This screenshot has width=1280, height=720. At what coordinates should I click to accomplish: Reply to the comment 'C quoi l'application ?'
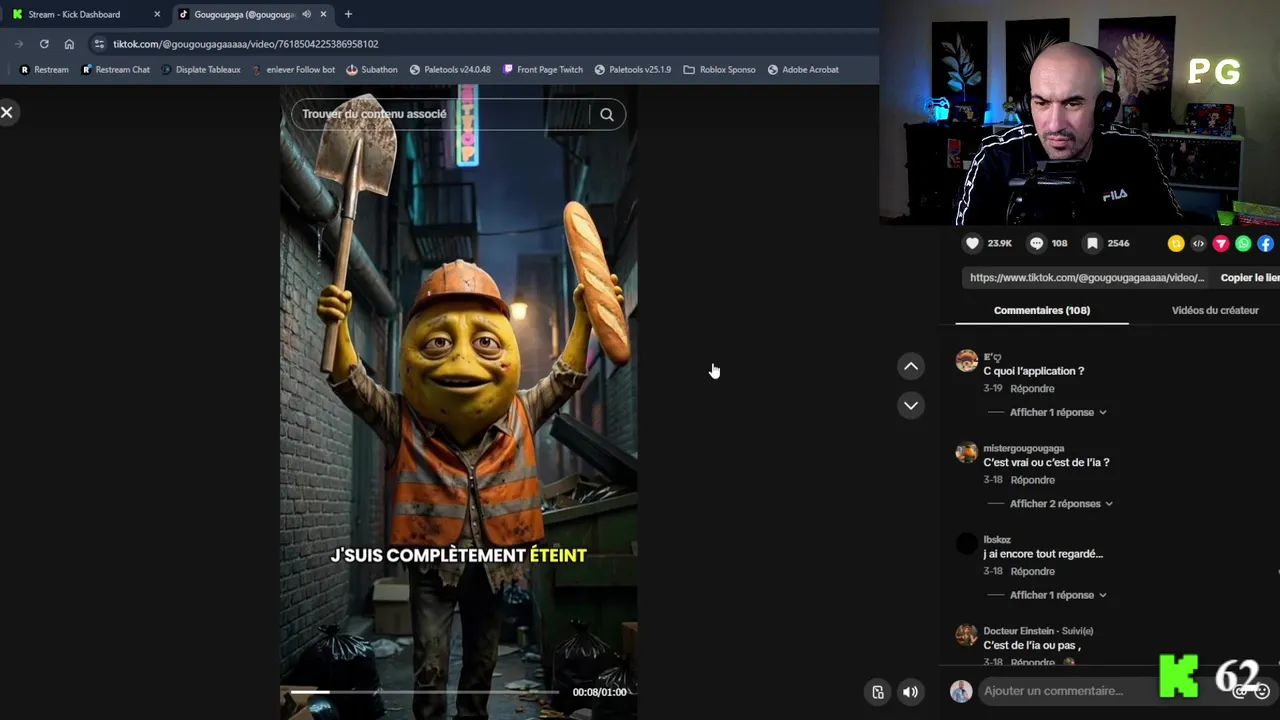pos(1032,388)
